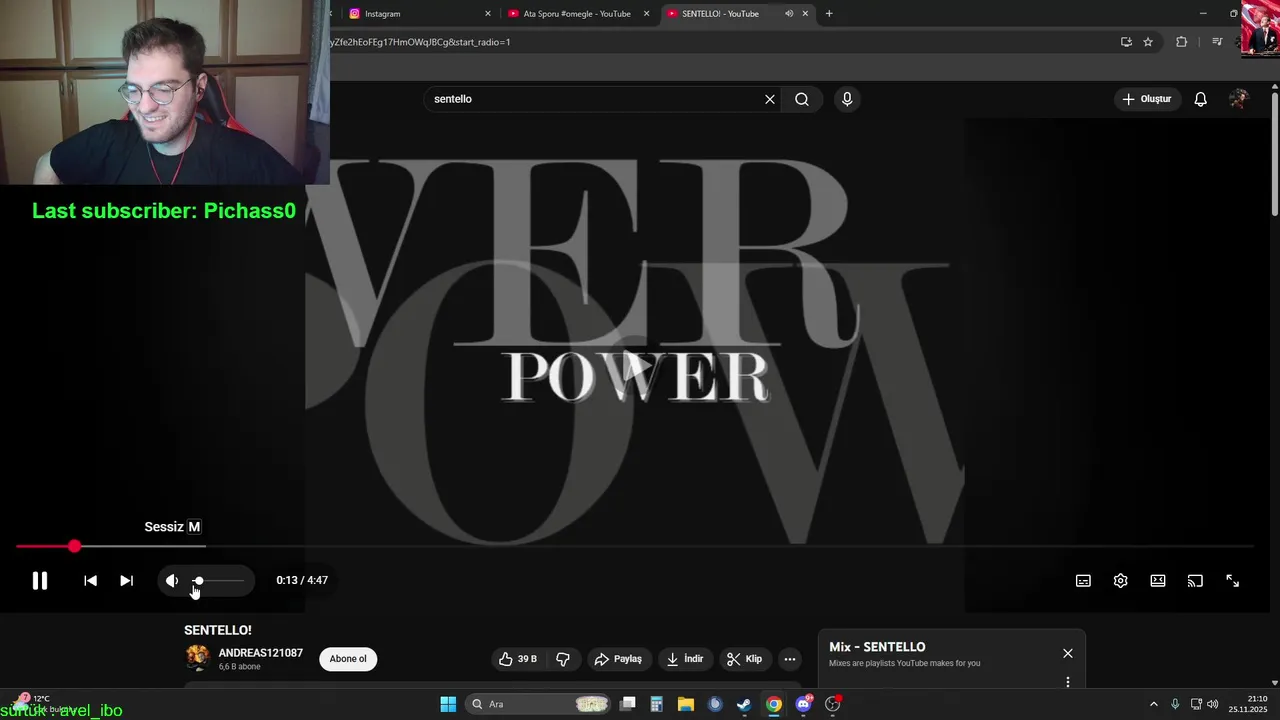Open system tray microphone indicator

1175,704
